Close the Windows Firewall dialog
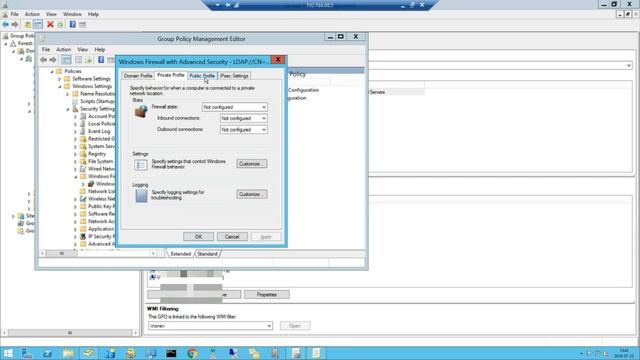The width and height of the screenshot is (640, 360). click(278, 60)
